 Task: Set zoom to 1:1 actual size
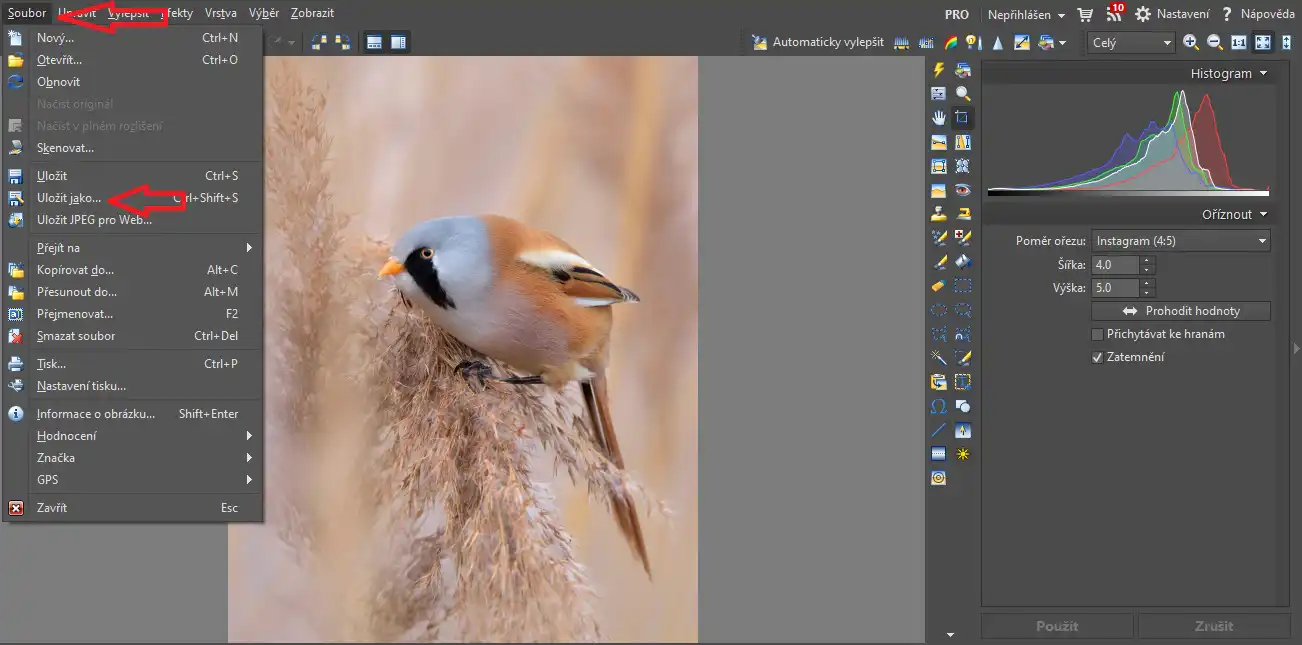point(1239,42)
